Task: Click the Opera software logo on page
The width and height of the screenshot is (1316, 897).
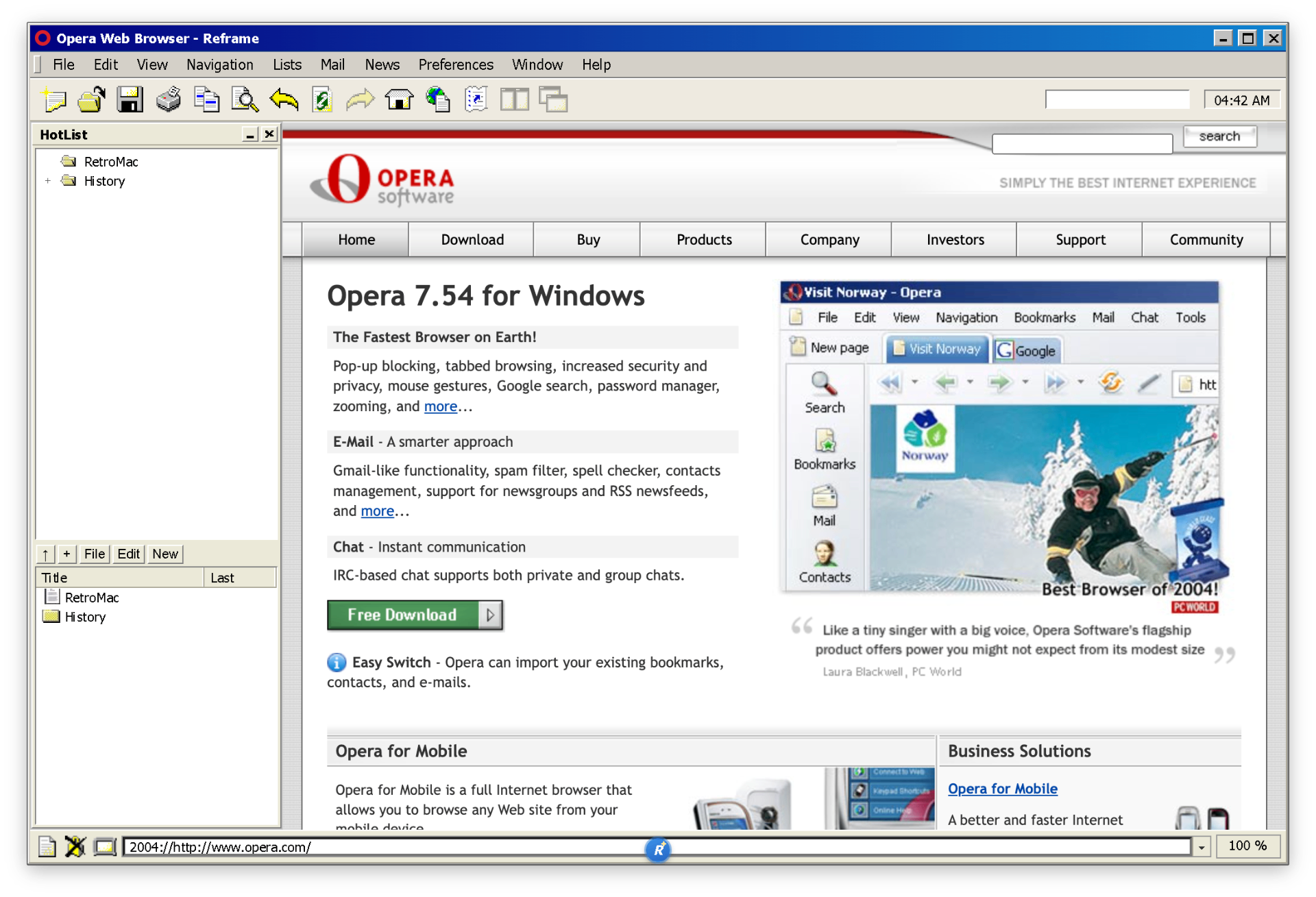Action: [382, 180]
